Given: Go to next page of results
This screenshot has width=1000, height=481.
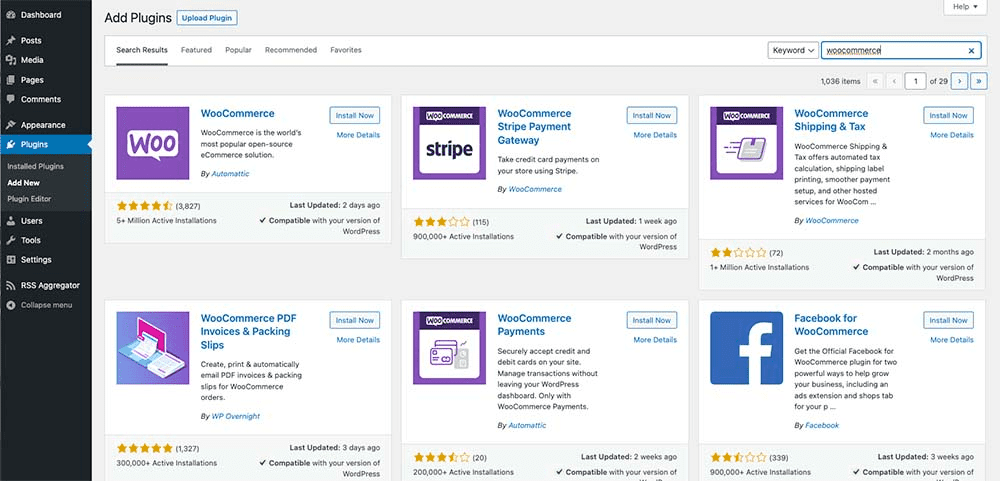Looking at the screenshot, I should [x=959, y=81].
